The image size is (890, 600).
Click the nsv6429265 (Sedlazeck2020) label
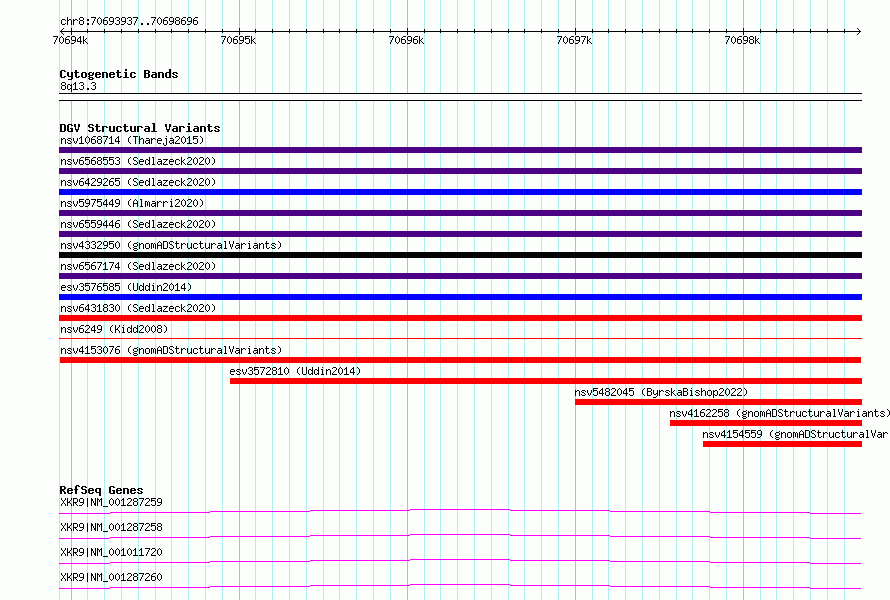[138, 182]
